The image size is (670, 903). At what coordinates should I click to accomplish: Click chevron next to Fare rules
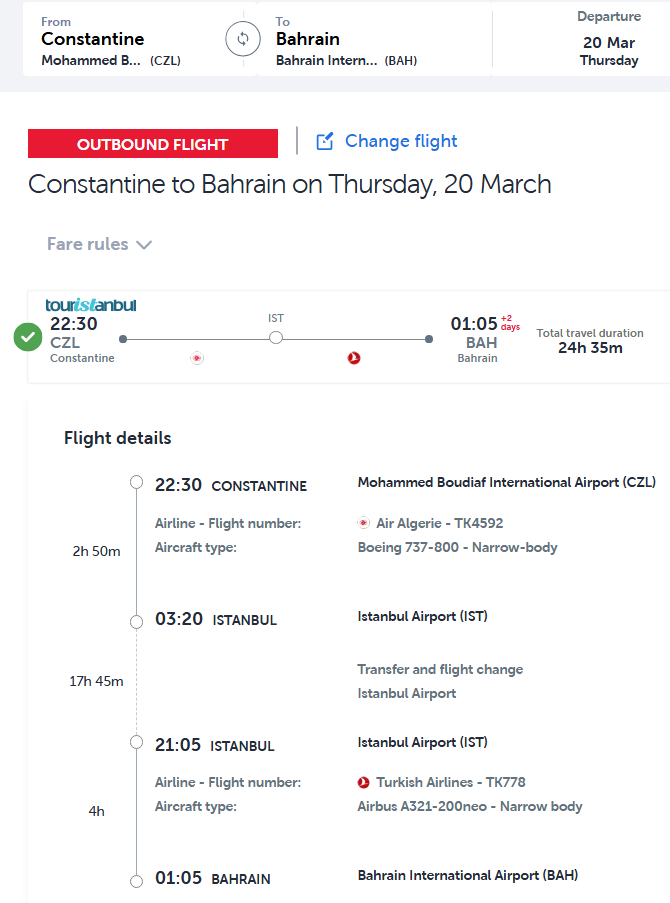[x=143, y=245]
